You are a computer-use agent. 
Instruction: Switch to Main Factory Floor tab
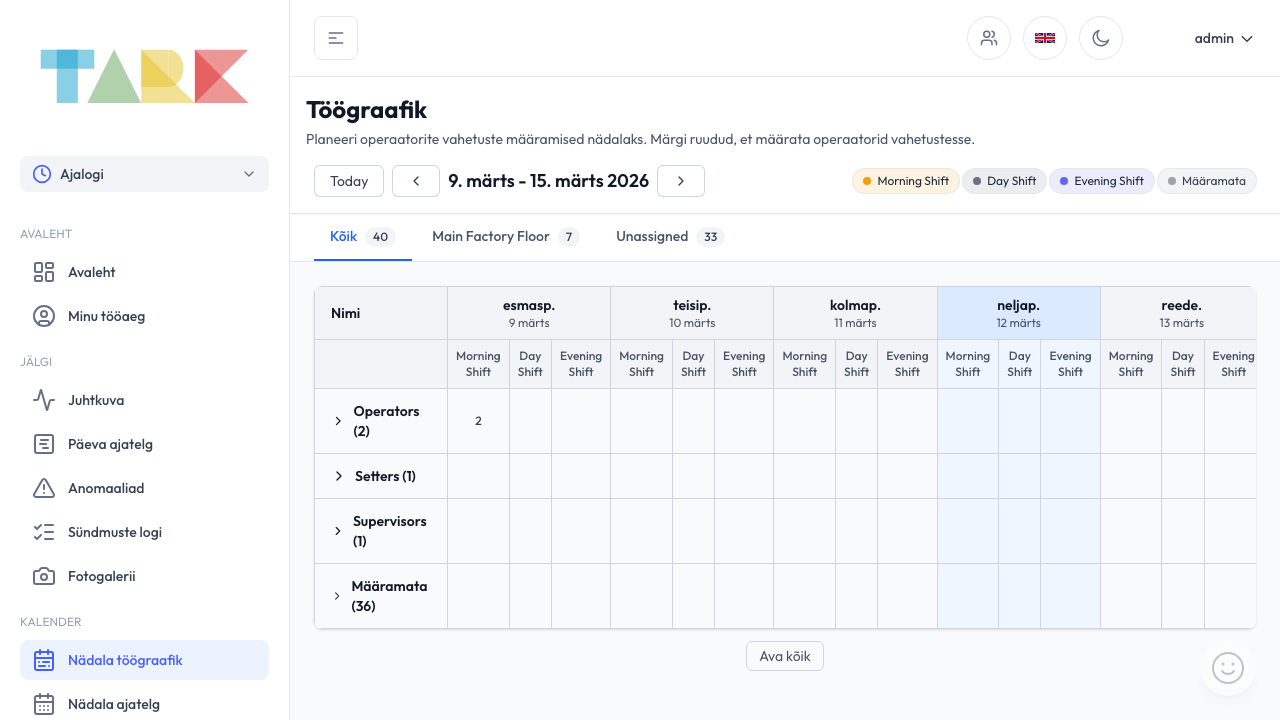click(505, 237)
